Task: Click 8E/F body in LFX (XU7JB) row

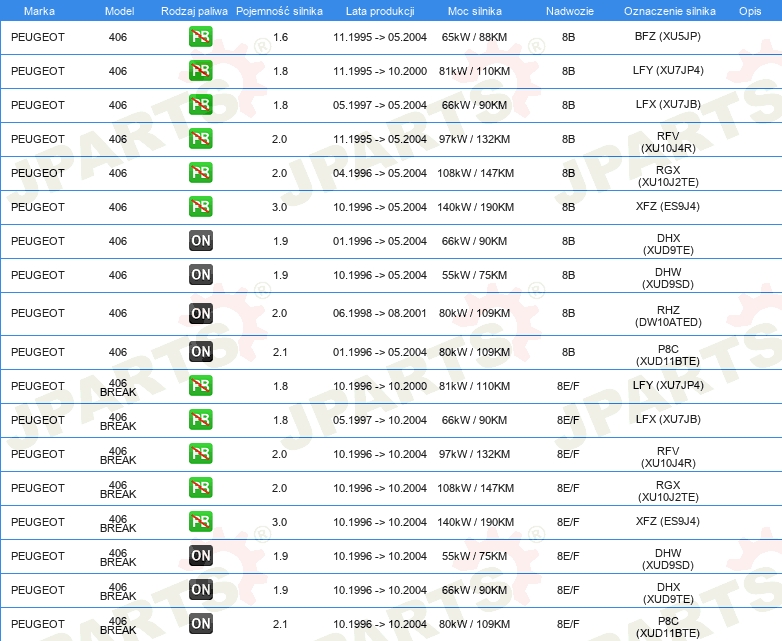Action: 568,420
